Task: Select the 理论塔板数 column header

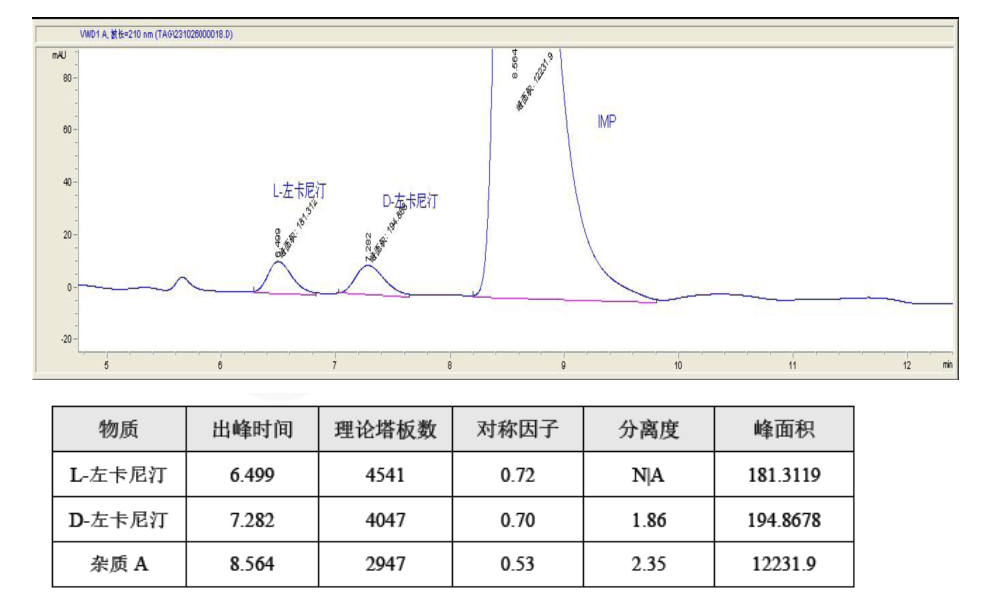Action: coord(385,429)
